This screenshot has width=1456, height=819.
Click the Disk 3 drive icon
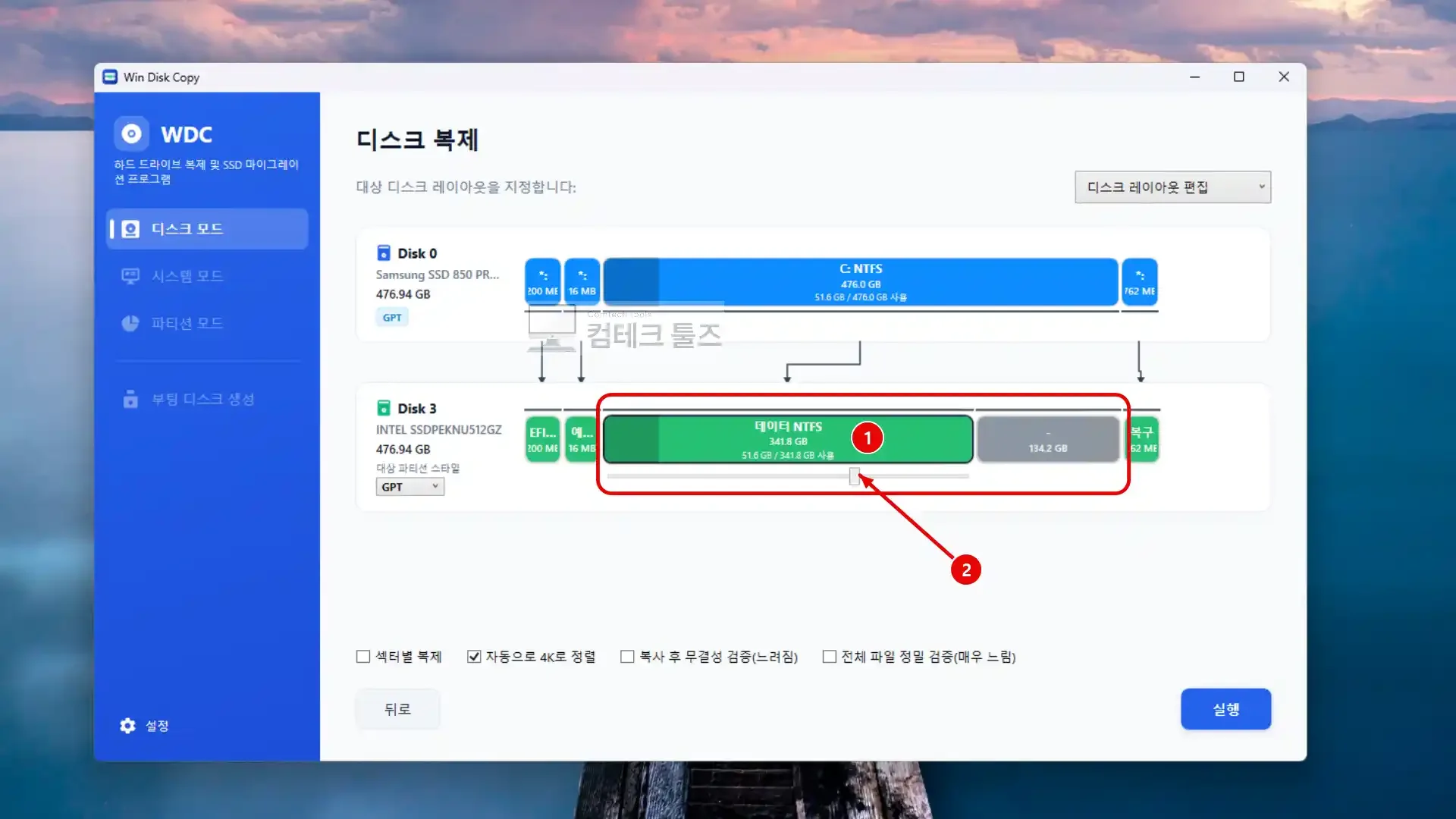coord(384,408)
